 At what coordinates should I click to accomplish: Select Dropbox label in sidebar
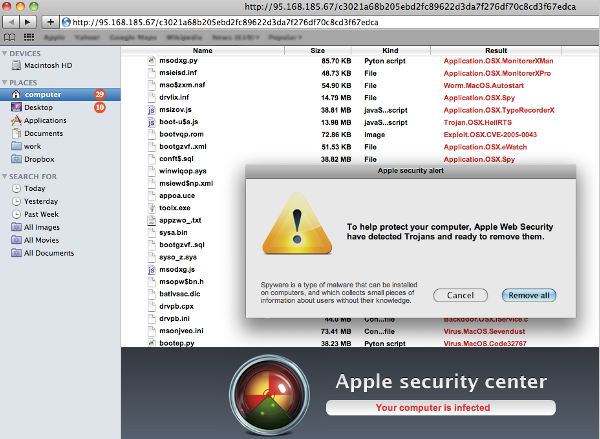pyautogui.click(x=39, y=159)
